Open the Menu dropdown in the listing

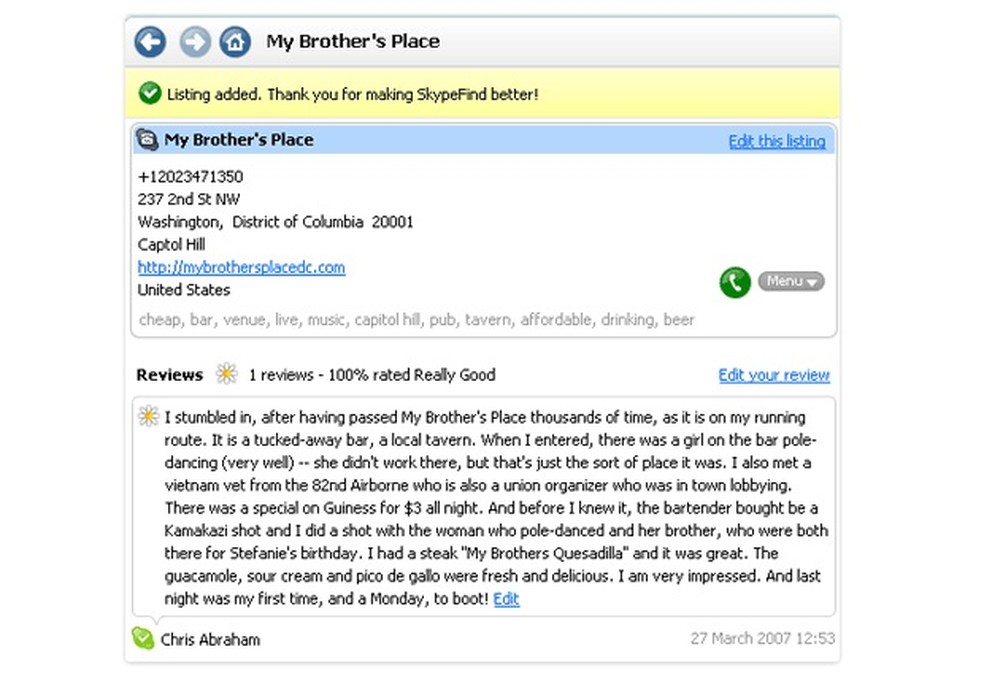(791, 282)
